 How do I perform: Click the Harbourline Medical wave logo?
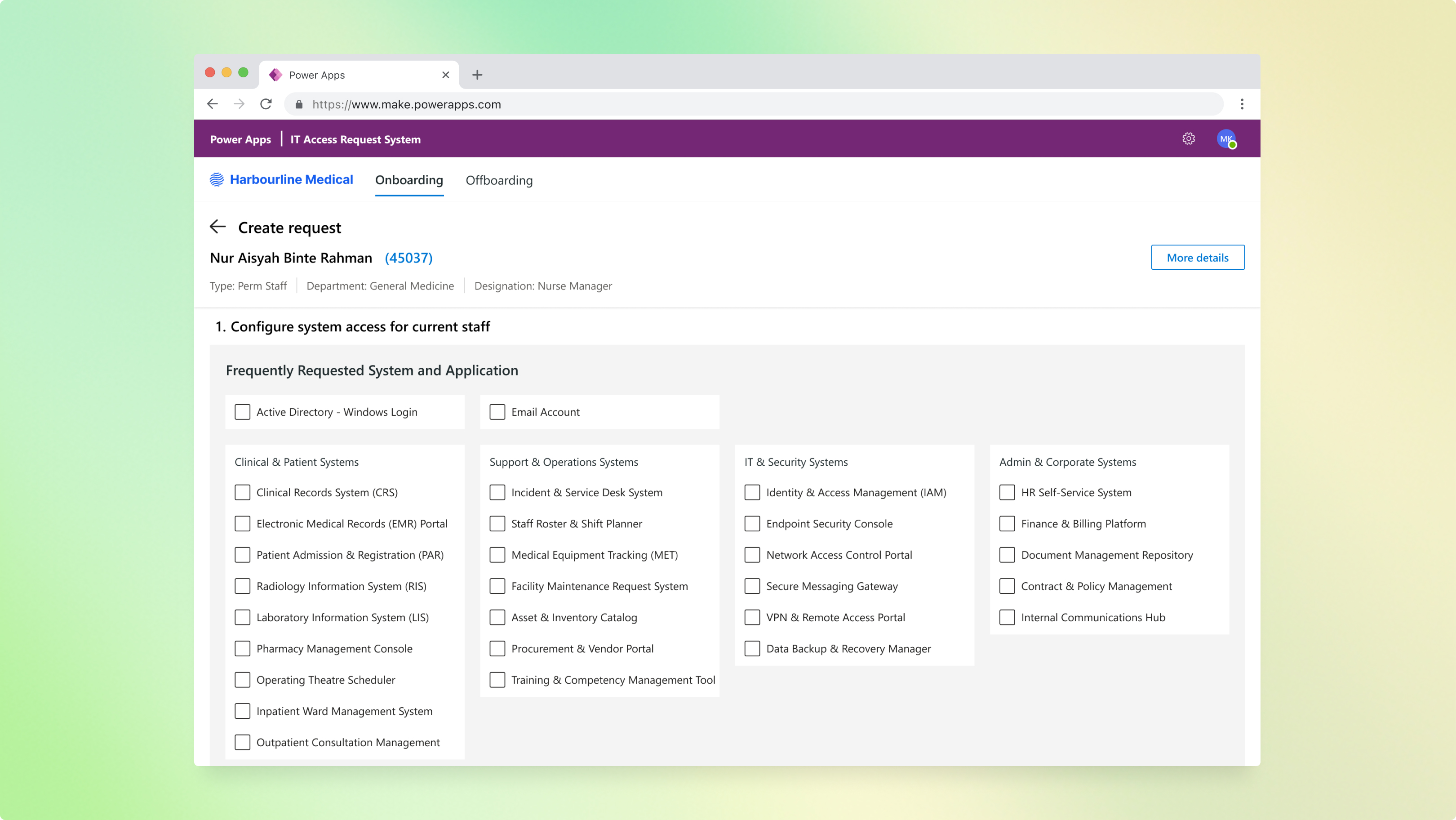click(x=217, y=179)
